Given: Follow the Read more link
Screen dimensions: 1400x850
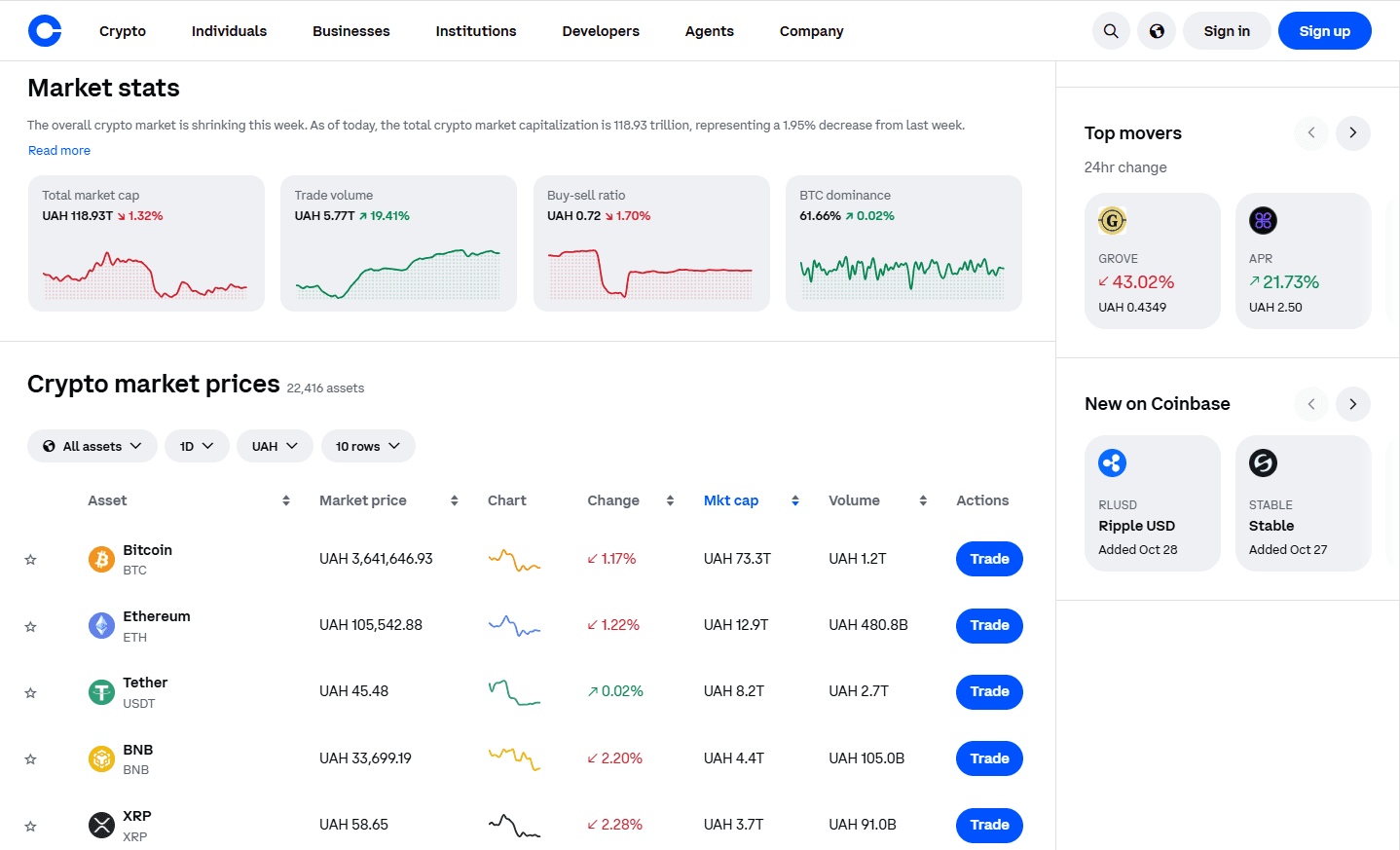Looking at the screenshot, I should (59, 150).
